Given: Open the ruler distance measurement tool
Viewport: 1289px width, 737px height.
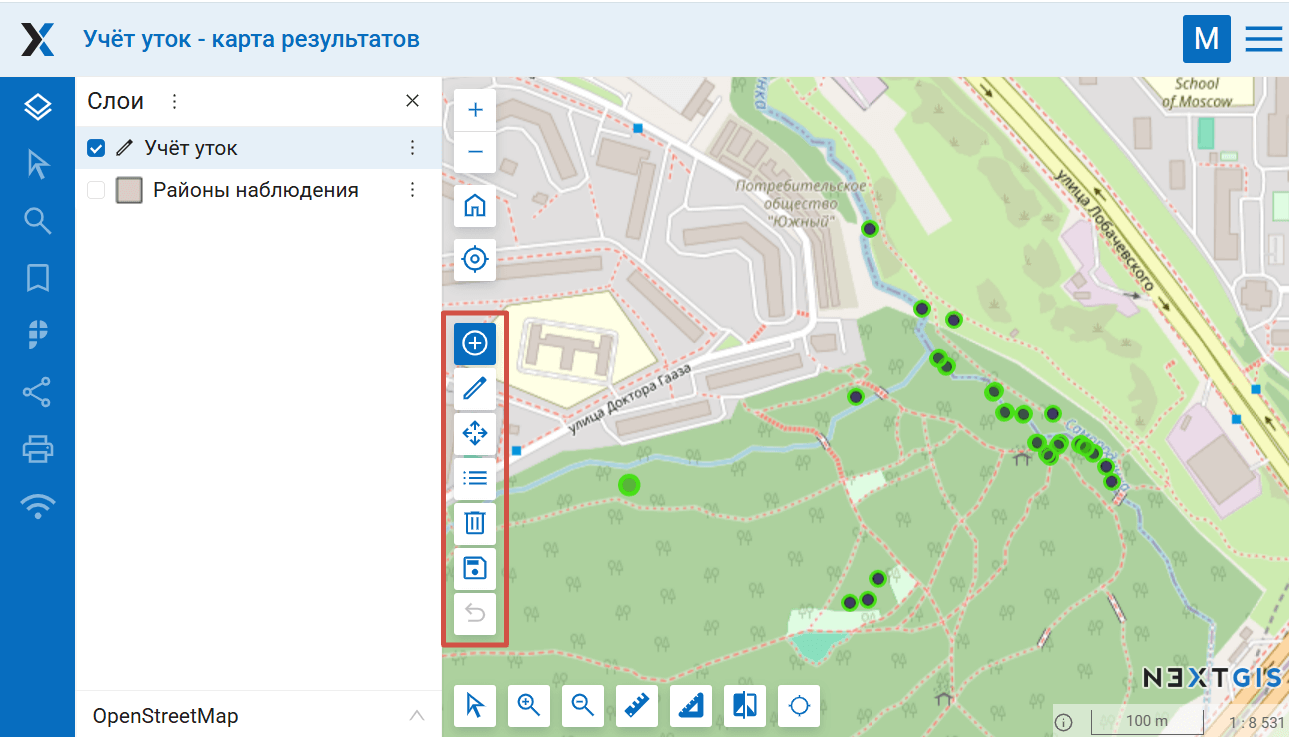Looking at the screenshot, I should (637, 706).
